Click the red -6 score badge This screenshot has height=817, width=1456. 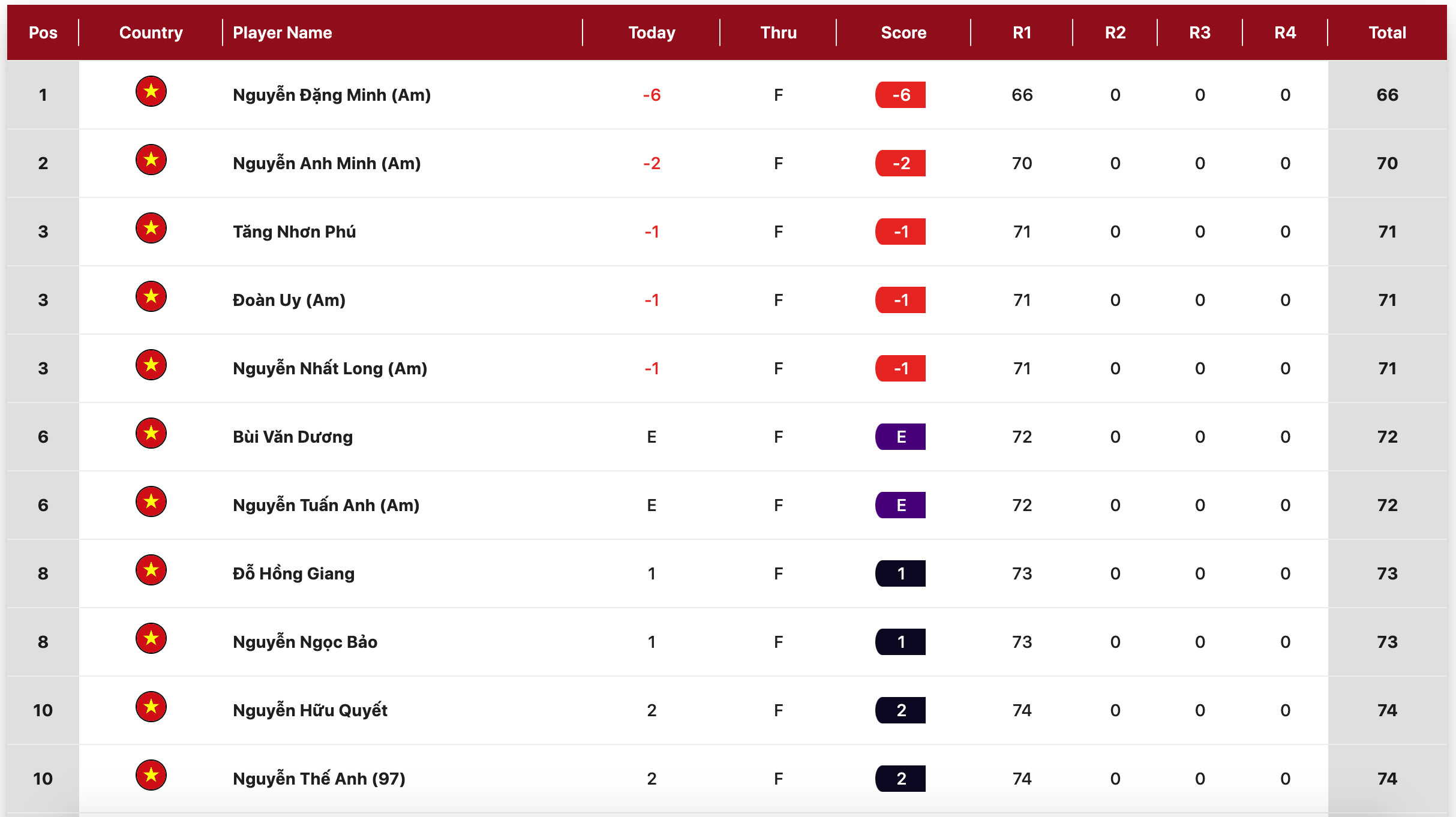click(900, 95)
